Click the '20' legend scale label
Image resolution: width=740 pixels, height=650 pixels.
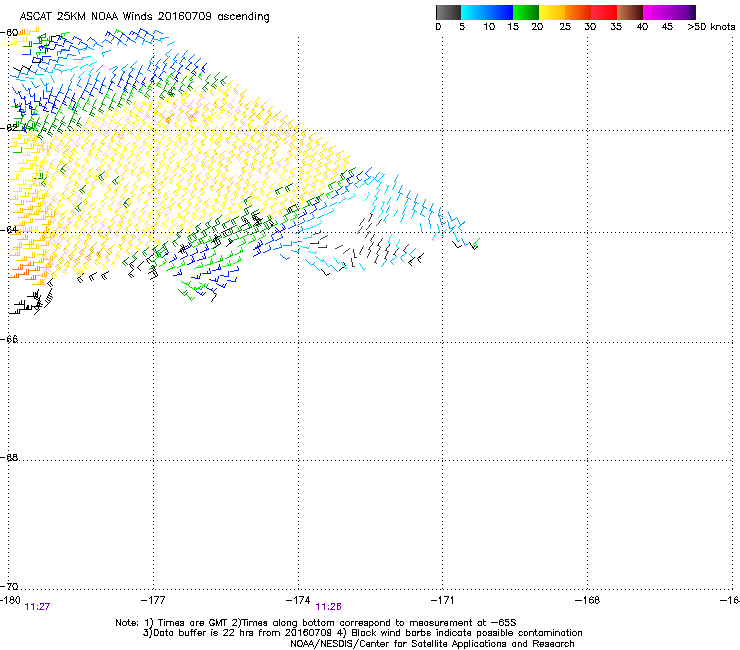pyautogui.click(x=537, y=27)
